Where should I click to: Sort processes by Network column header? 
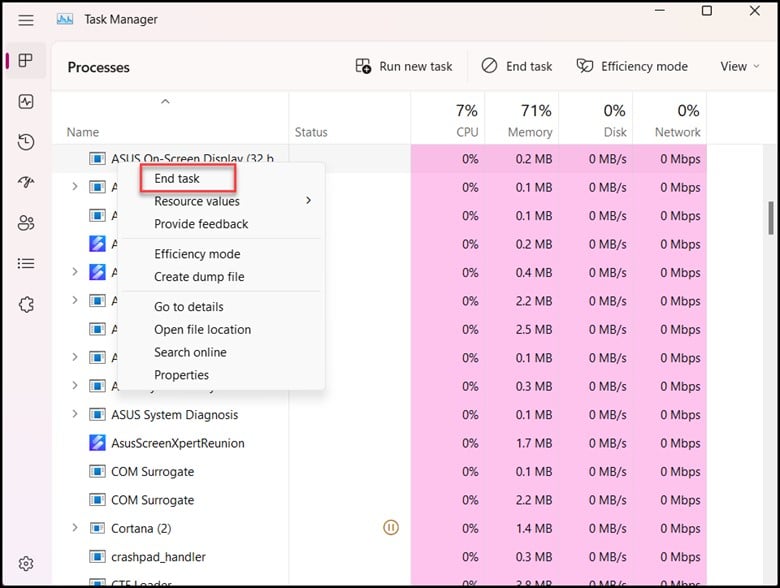tap(670, 120)
